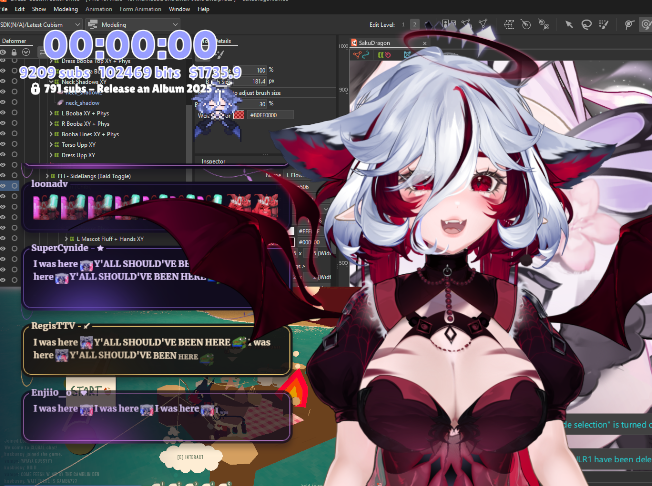Click the orange mesh icon in view toolbar

click(357, 55)
